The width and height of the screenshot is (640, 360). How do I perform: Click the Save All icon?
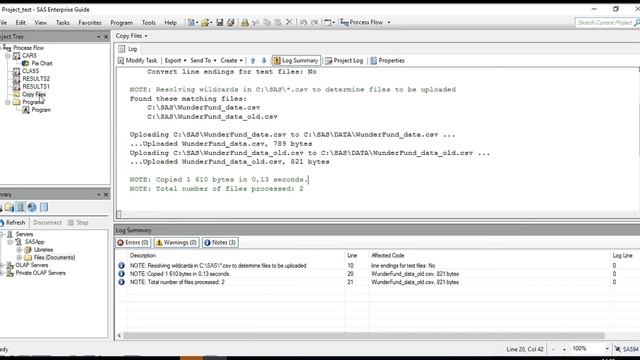231,22
